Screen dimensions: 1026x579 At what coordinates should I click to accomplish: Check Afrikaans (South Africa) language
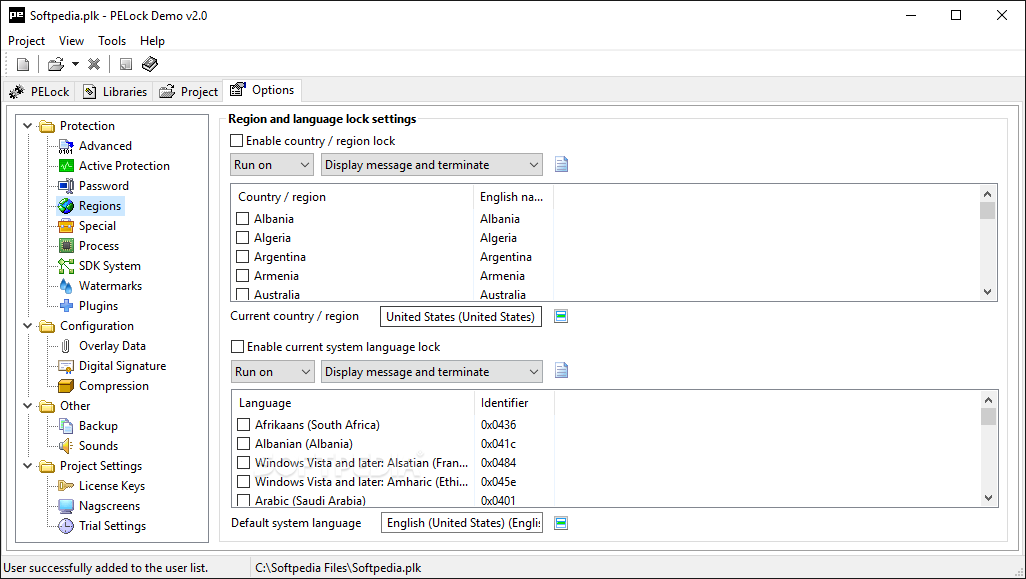click(243, 425)
